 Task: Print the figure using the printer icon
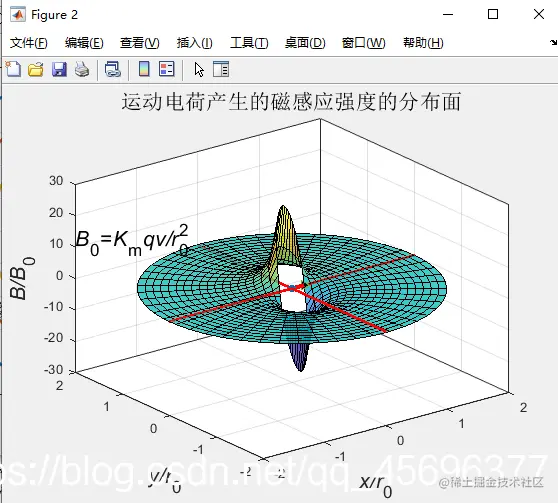pyautogui.click(x=82, y=69)
